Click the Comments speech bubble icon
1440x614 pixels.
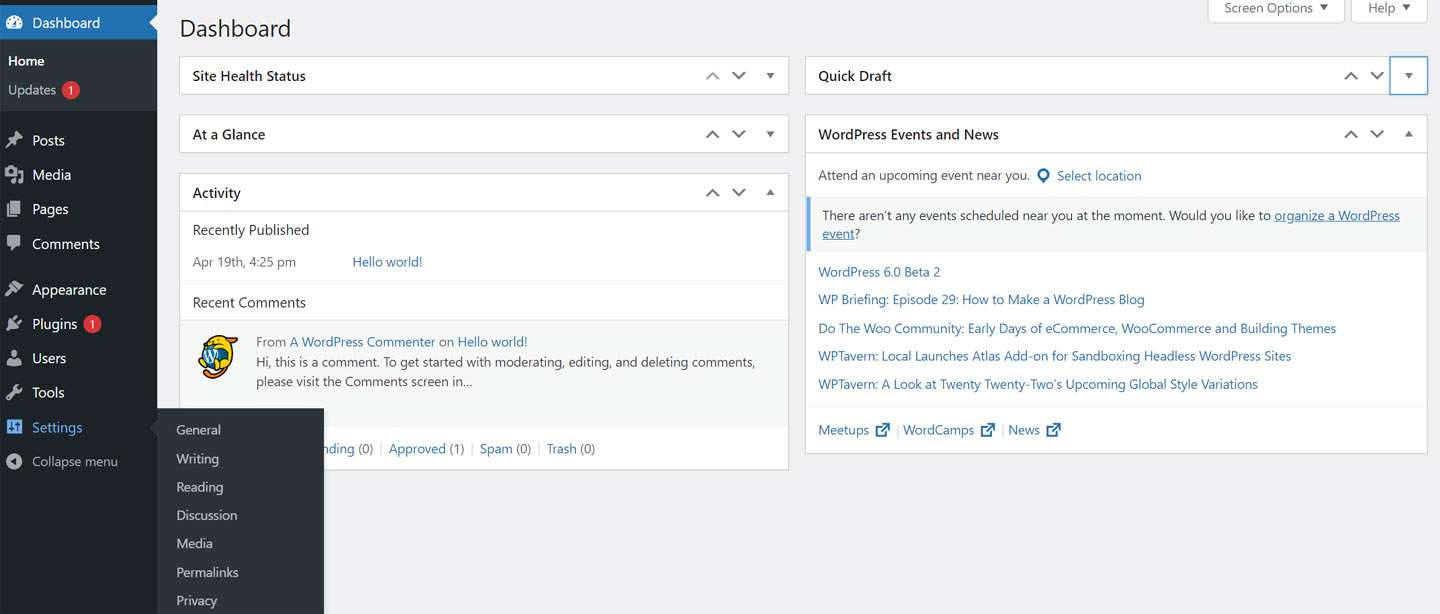coord(14,243)
